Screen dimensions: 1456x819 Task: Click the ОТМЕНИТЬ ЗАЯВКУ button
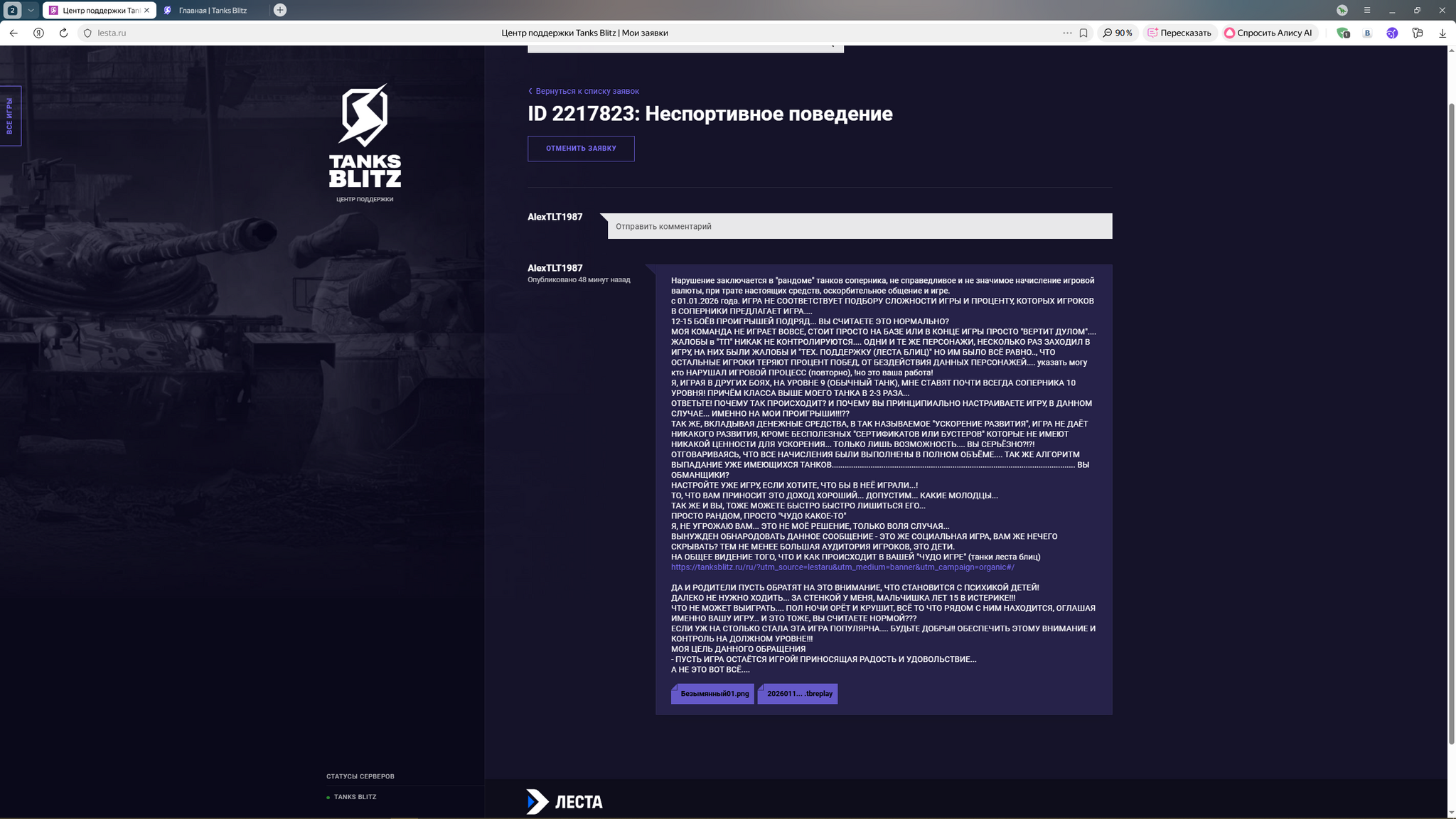[x=581, y=149]
